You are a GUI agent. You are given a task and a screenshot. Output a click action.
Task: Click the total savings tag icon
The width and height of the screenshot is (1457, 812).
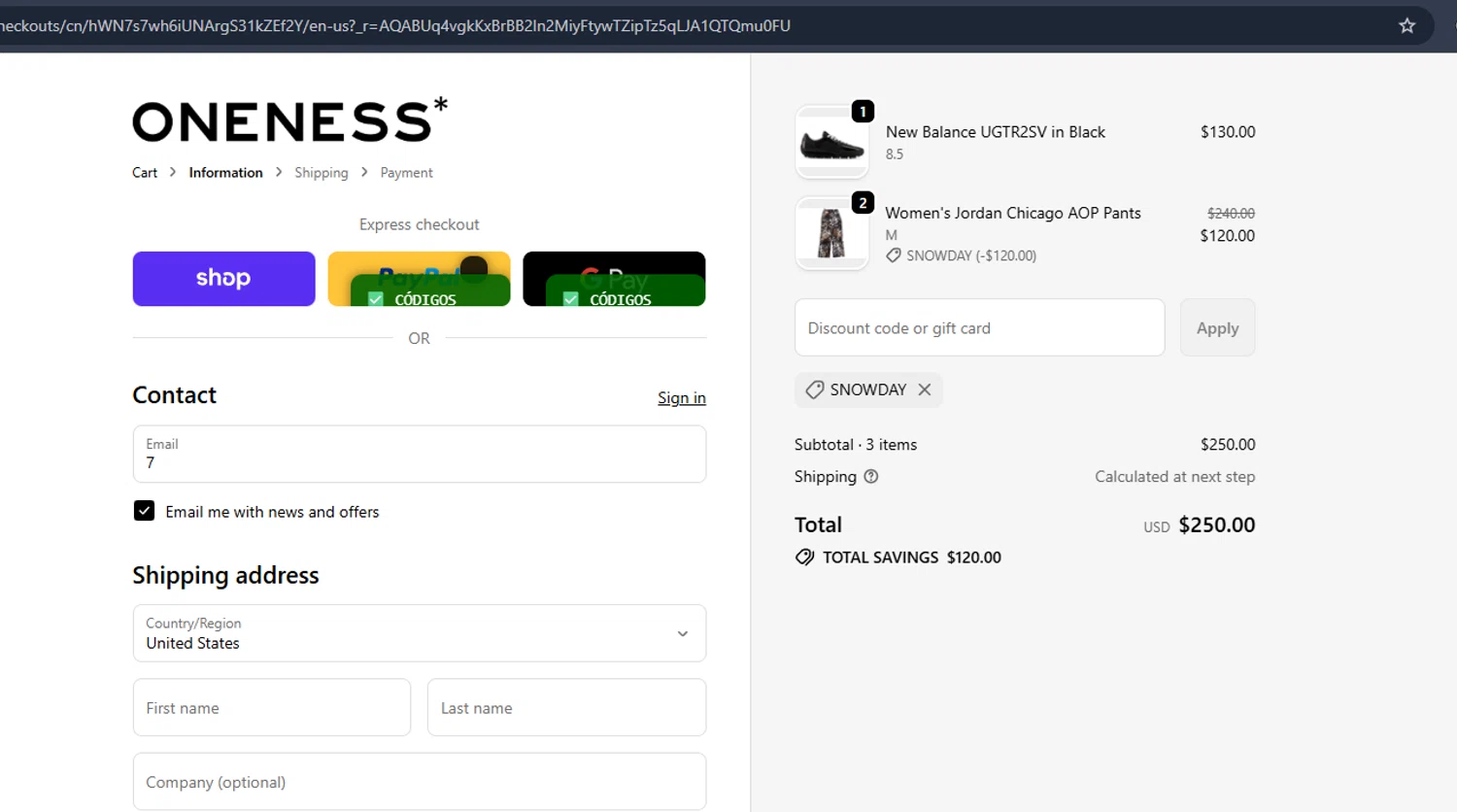tap(805, 558)
